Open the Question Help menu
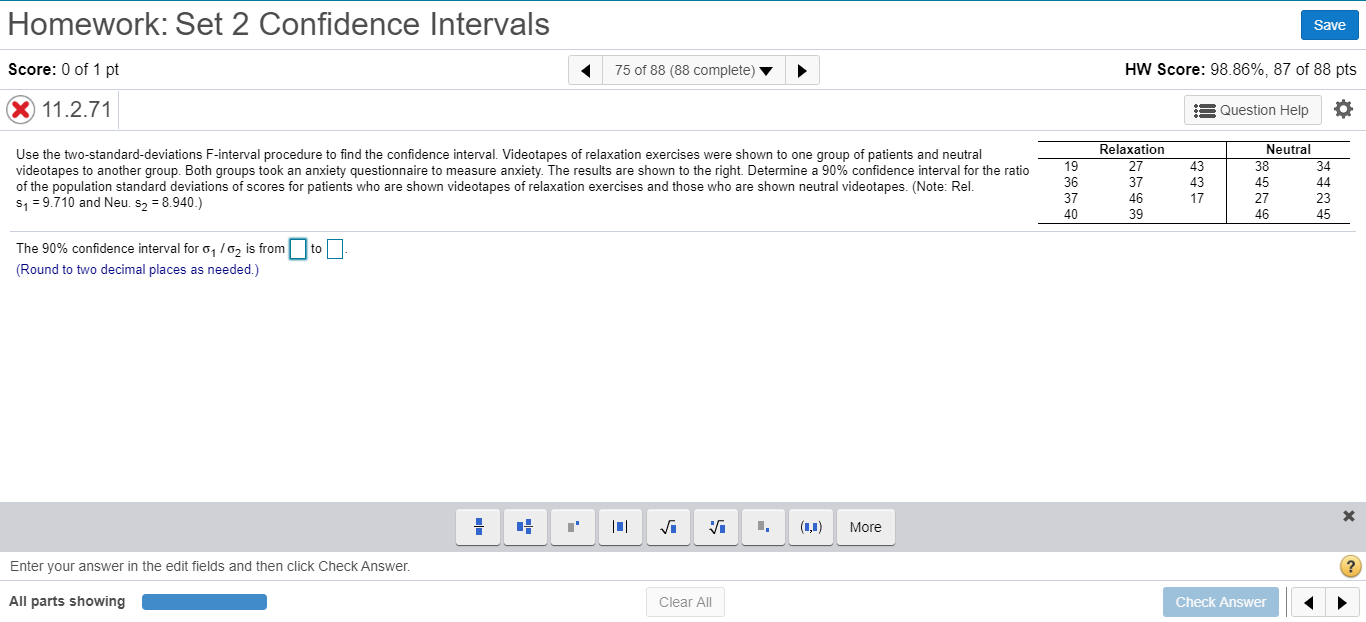The width and height of the screenshot is (1366, 622). tap(1253, 110)
